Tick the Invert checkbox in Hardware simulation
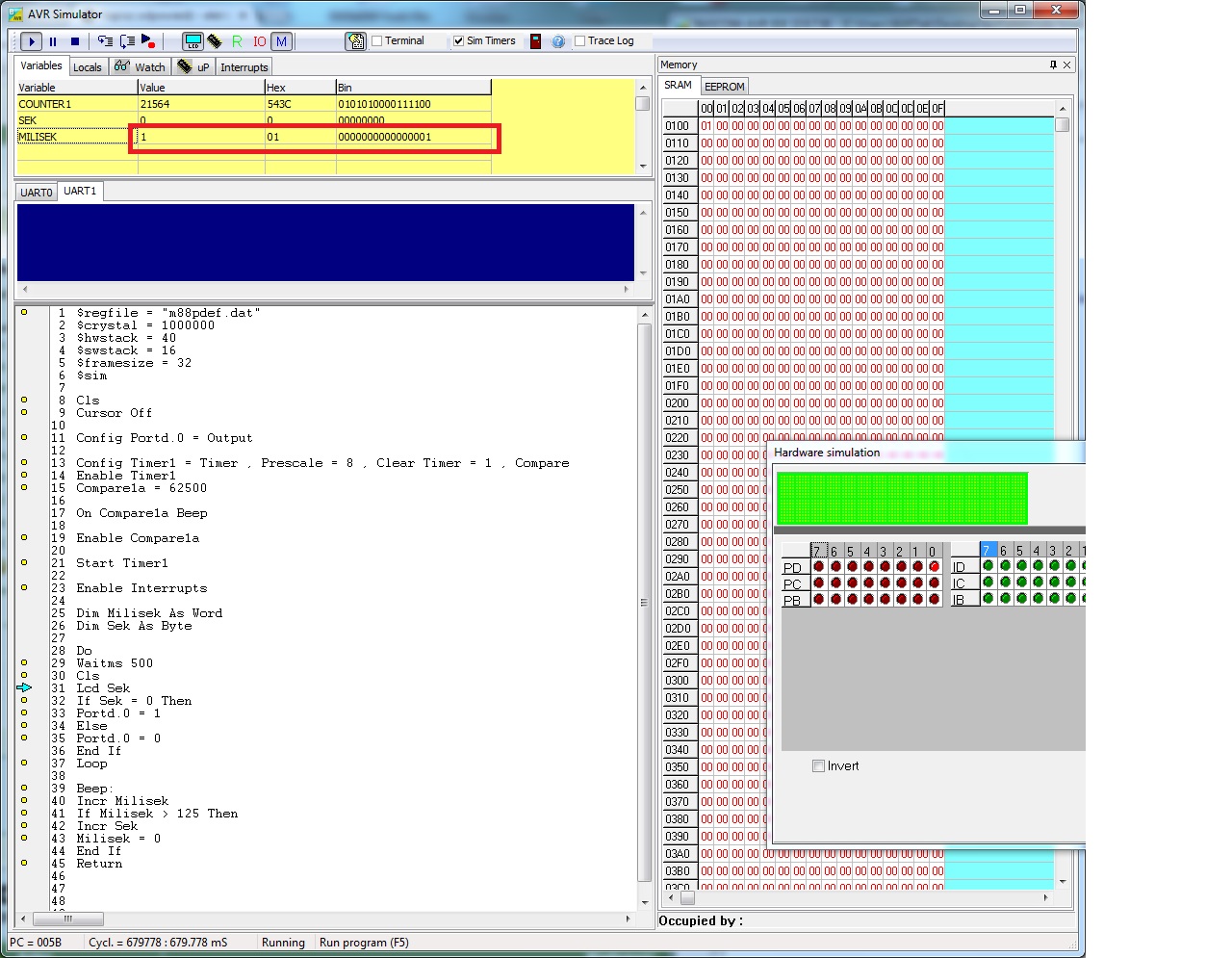1232x958 pixels. (818, 766)
